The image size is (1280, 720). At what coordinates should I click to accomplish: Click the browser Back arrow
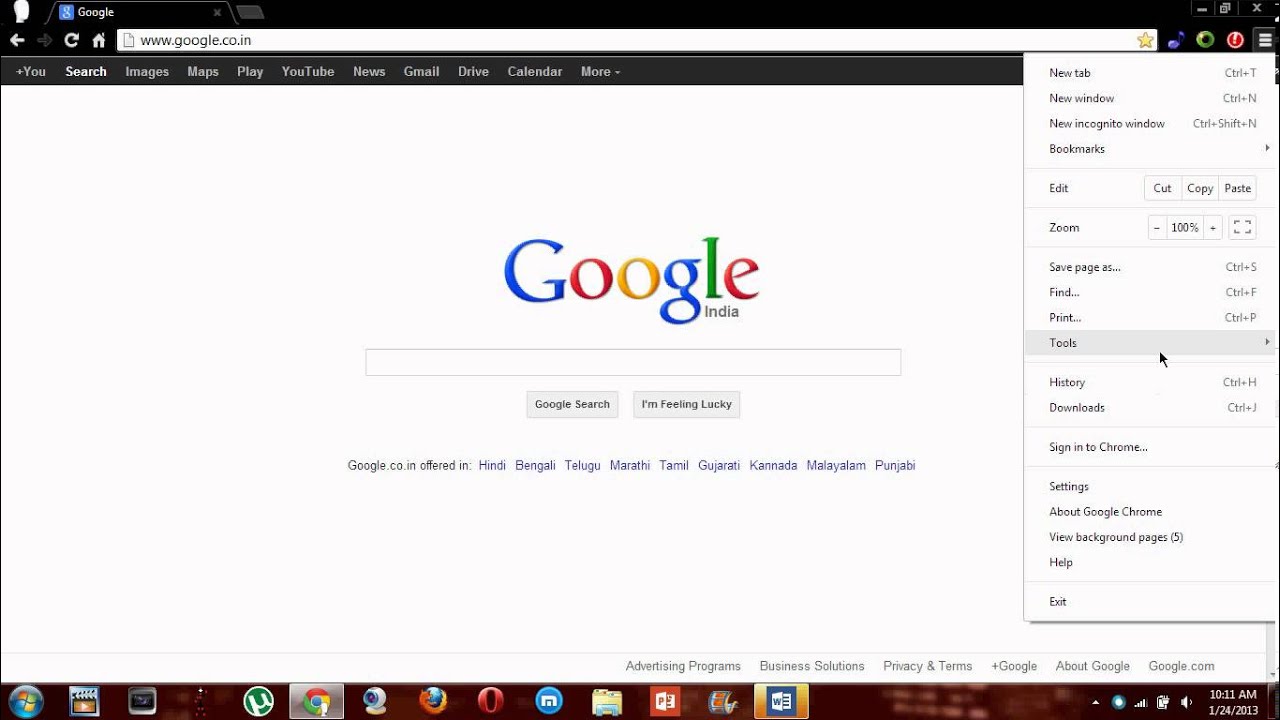tap(17, 40)
